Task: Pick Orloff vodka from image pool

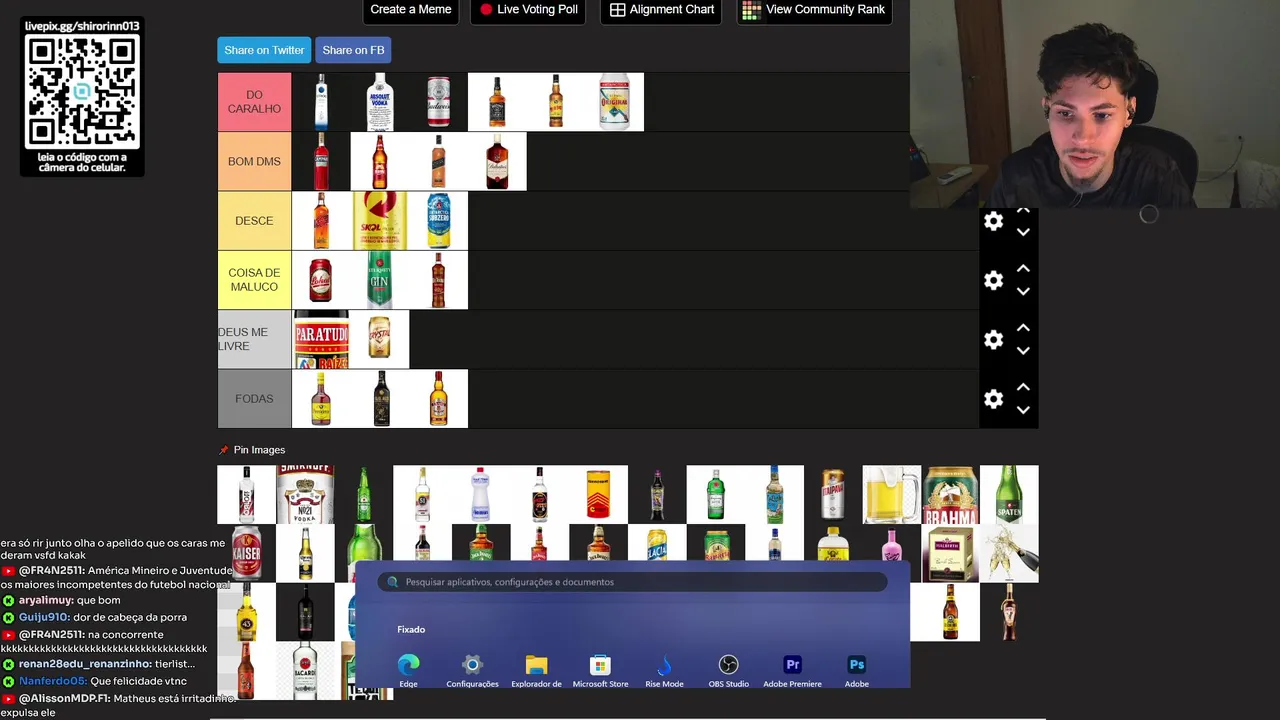Action: 246,494
